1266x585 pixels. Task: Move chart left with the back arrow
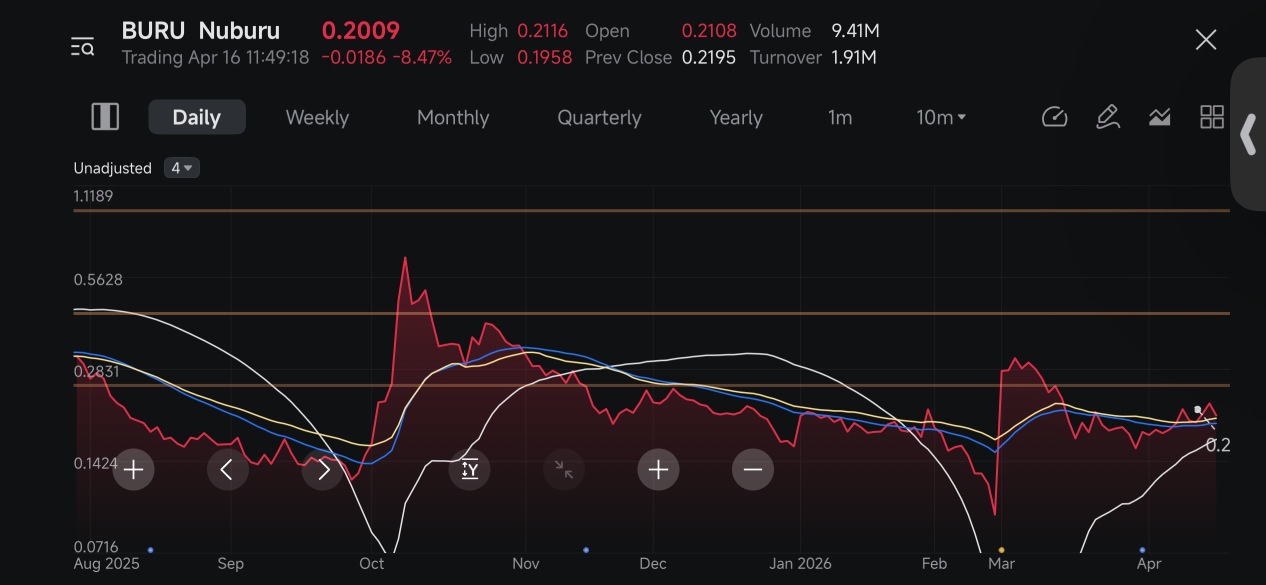[x=228, y=469]
